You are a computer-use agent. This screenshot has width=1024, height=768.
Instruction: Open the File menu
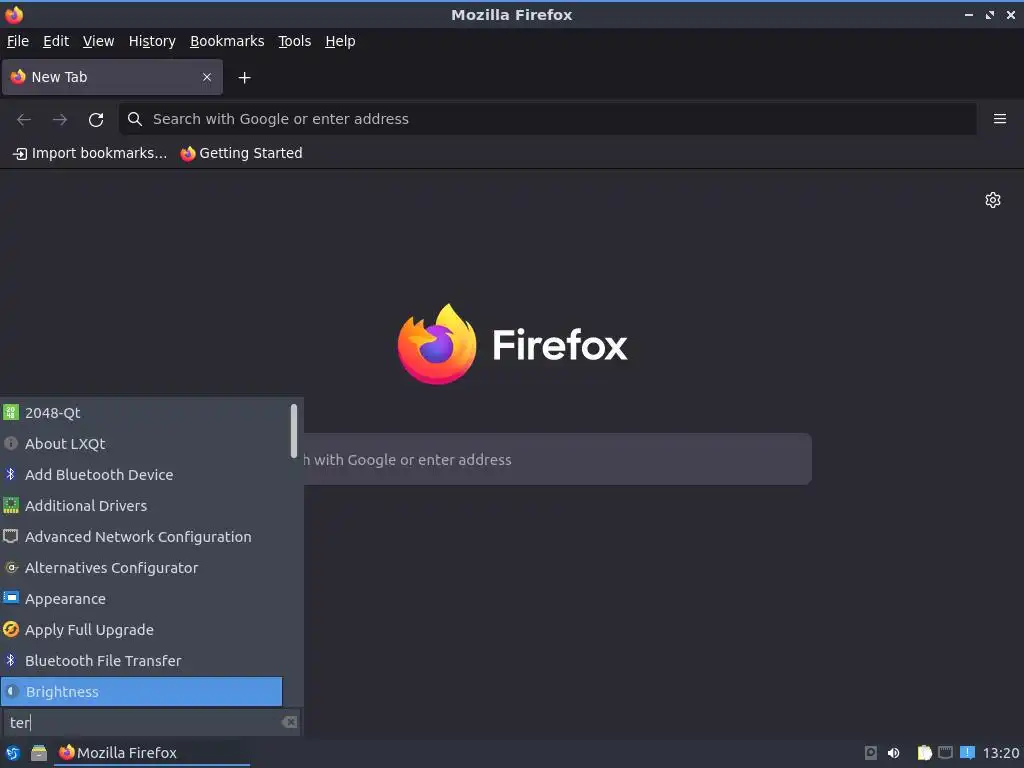point(18,41)
